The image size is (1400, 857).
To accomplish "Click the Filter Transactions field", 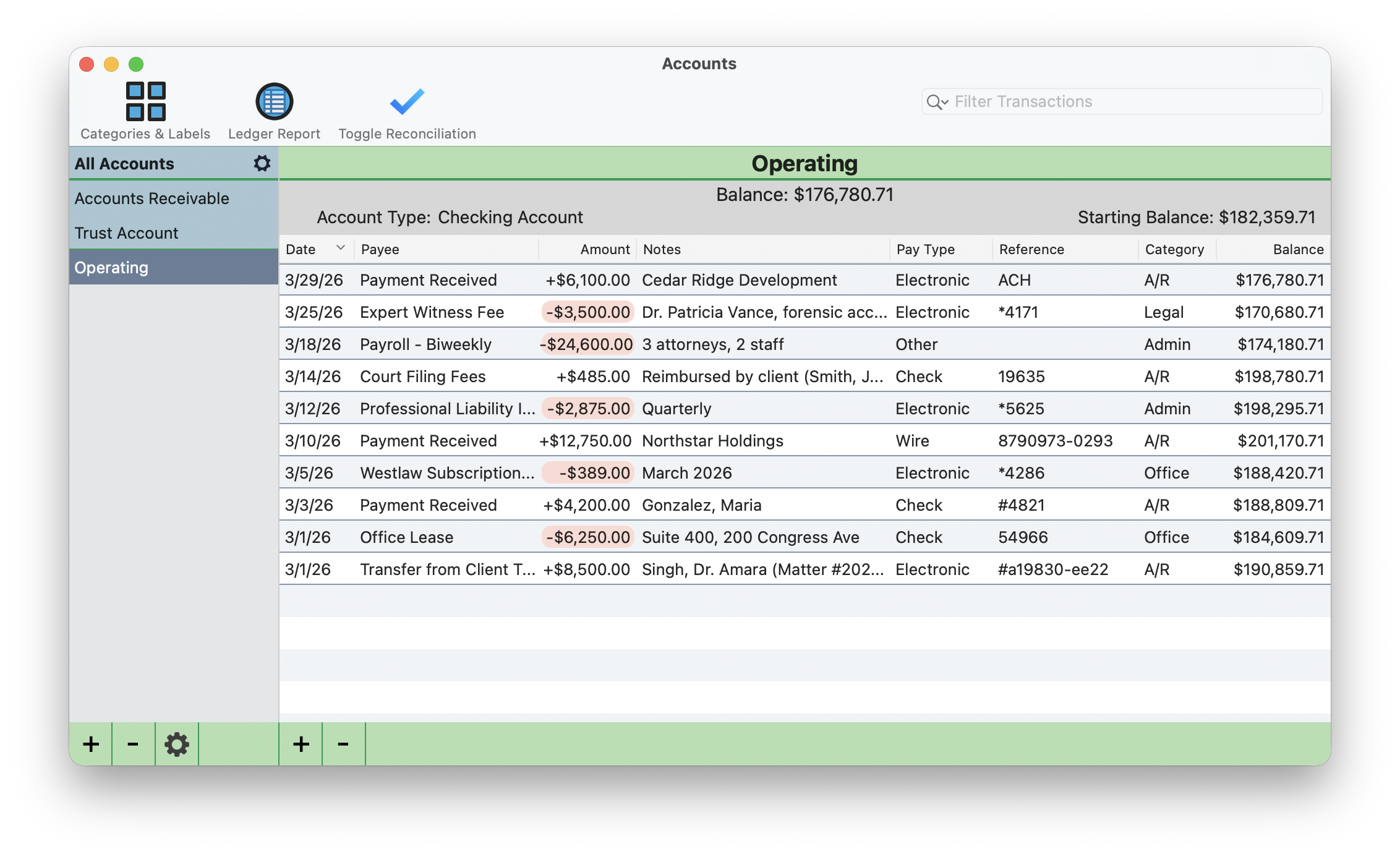I will pyautogui.click(x=1082, y=101).
